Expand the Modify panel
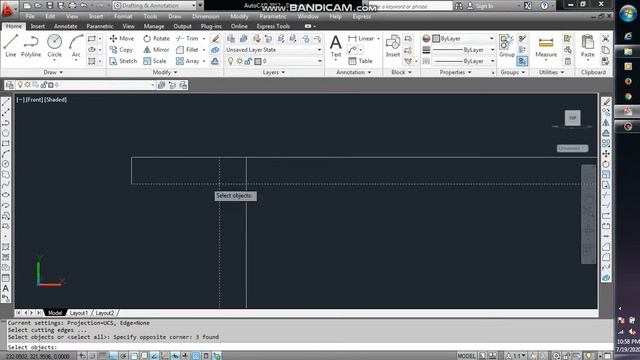 164,72
